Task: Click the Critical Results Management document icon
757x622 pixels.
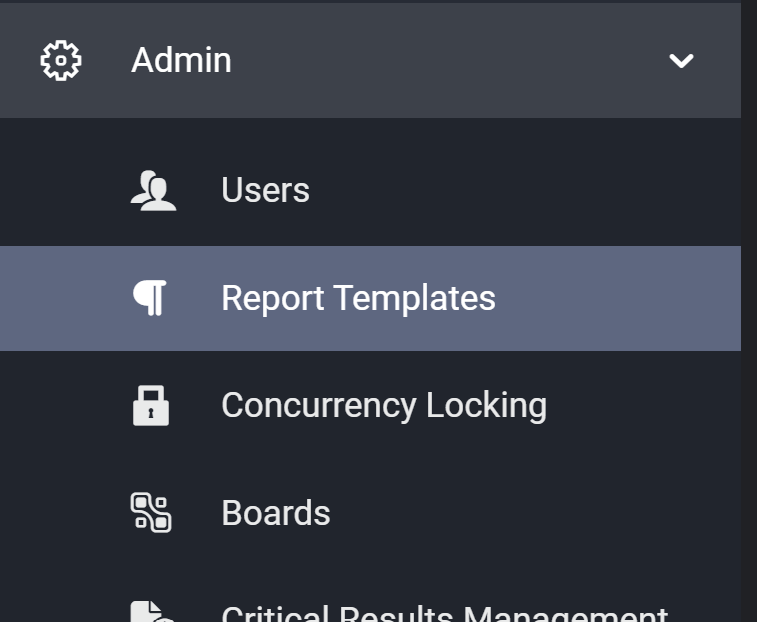Action: (x=152, y=611)
